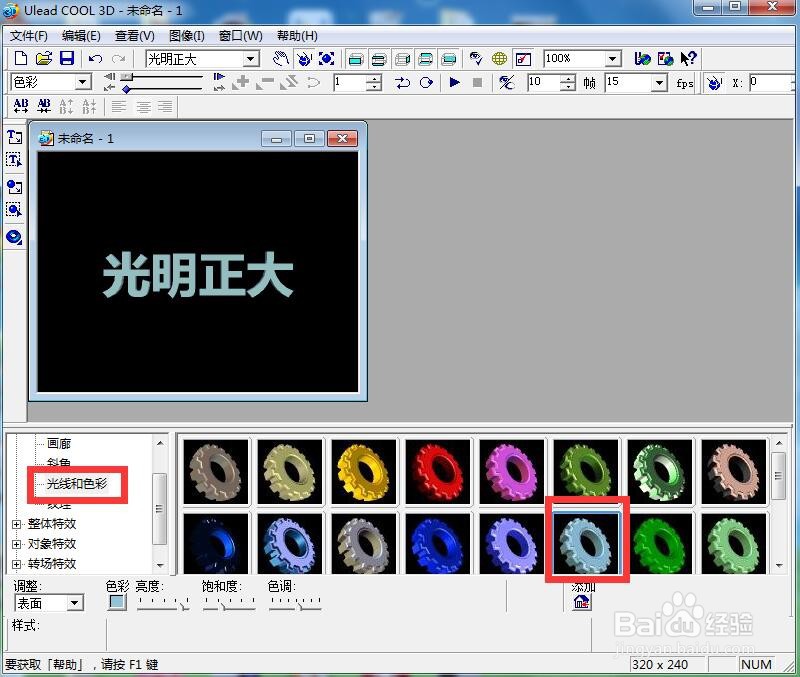Click the New document icon
800x677 pixels.
(x=21, y=59)
